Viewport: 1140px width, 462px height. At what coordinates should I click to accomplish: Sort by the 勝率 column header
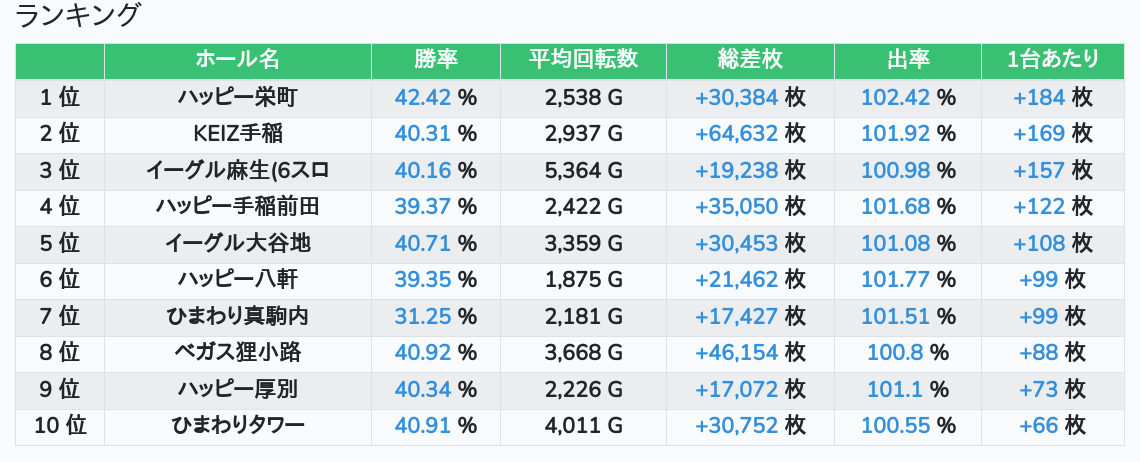click(436, 60)
